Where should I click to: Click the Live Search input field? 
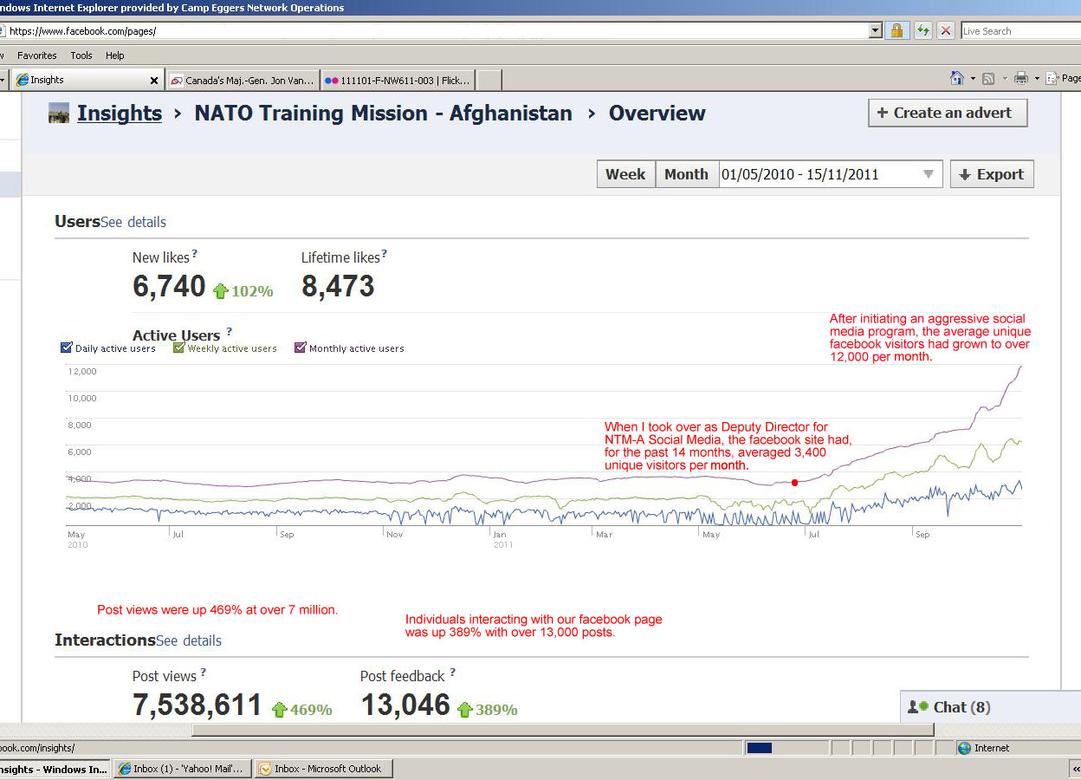click(x=1020, y=31)
